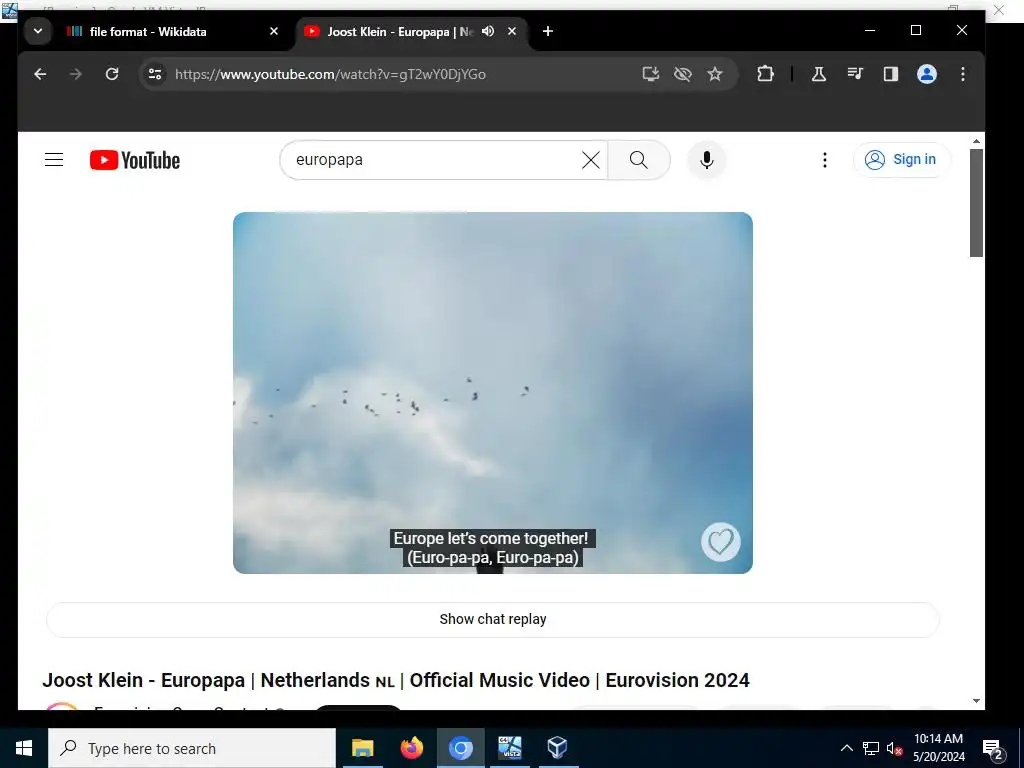Click the scrollbar down arrow
Screen dimensions: 1024x768
(976, 701)
